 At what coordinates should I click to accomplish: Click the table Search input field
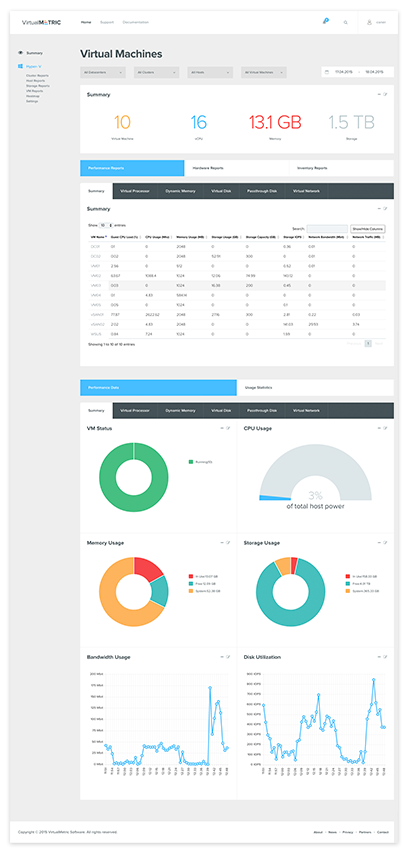(327, 229)
